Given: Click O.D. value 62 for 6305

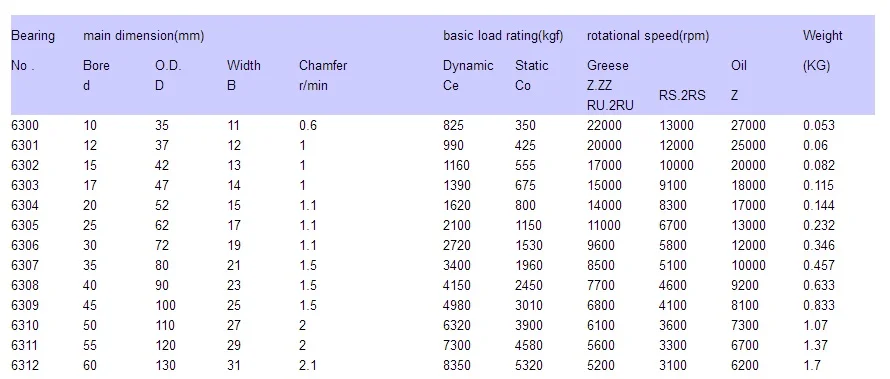Looking at the screenshot, I should point(162,225).
